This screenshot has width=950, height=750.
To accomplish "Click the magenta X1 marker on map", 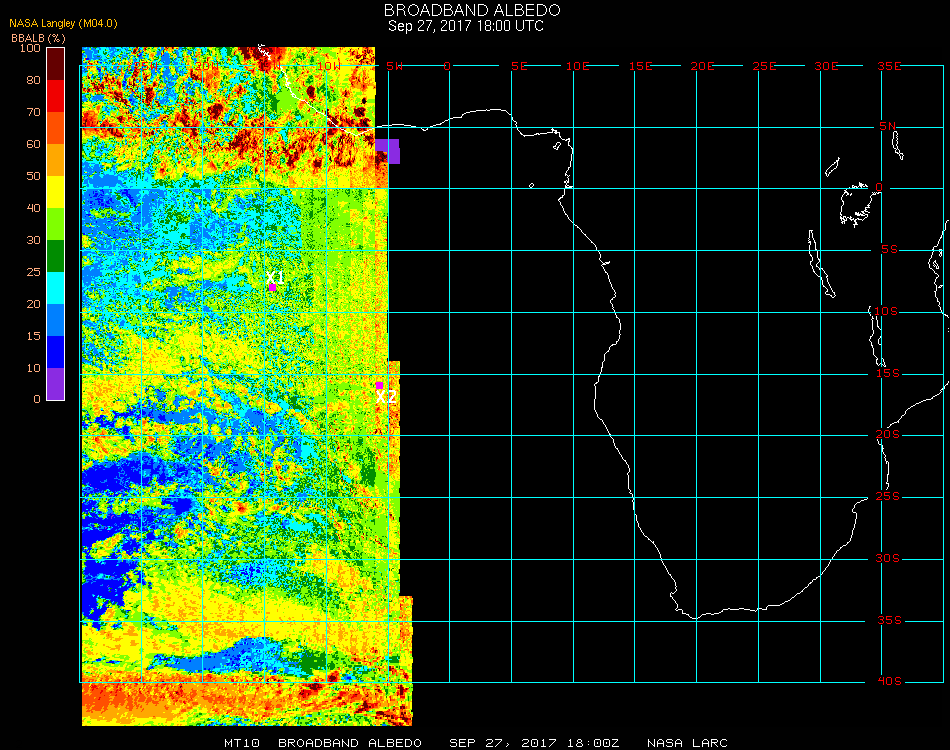I will tap(273, 287).
